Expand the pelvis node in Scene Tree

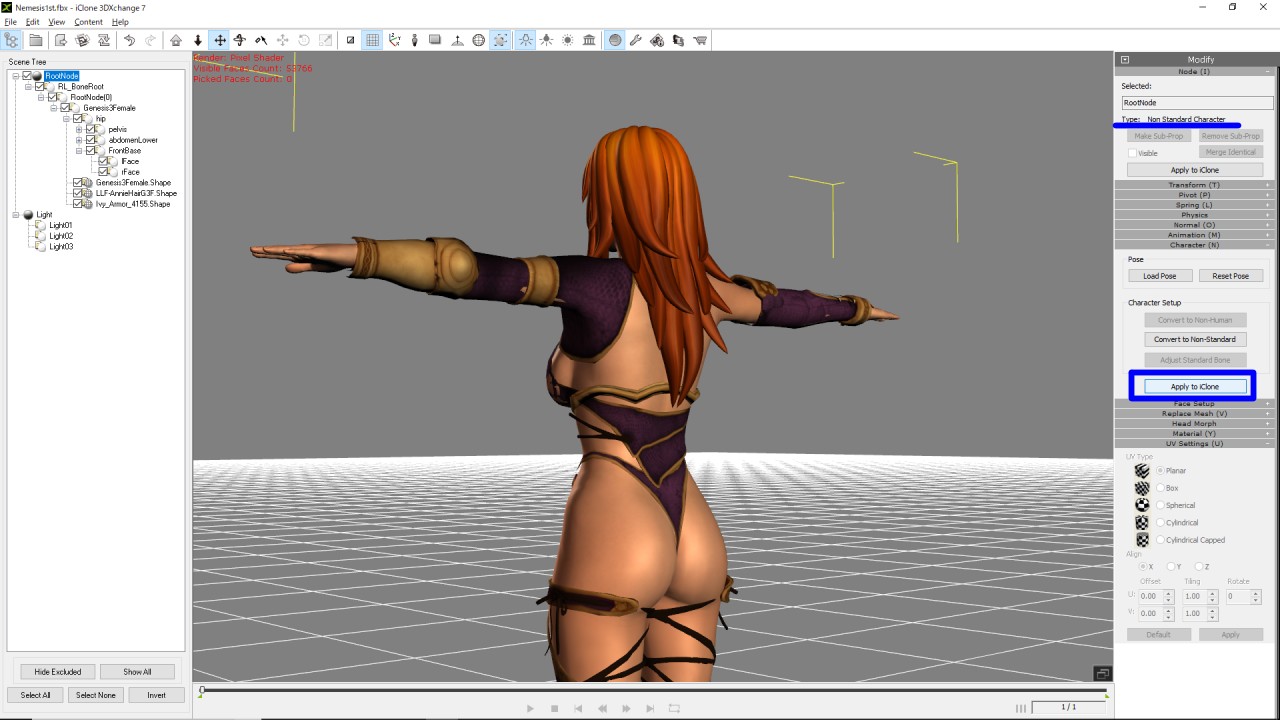click(x=79, y=129)
